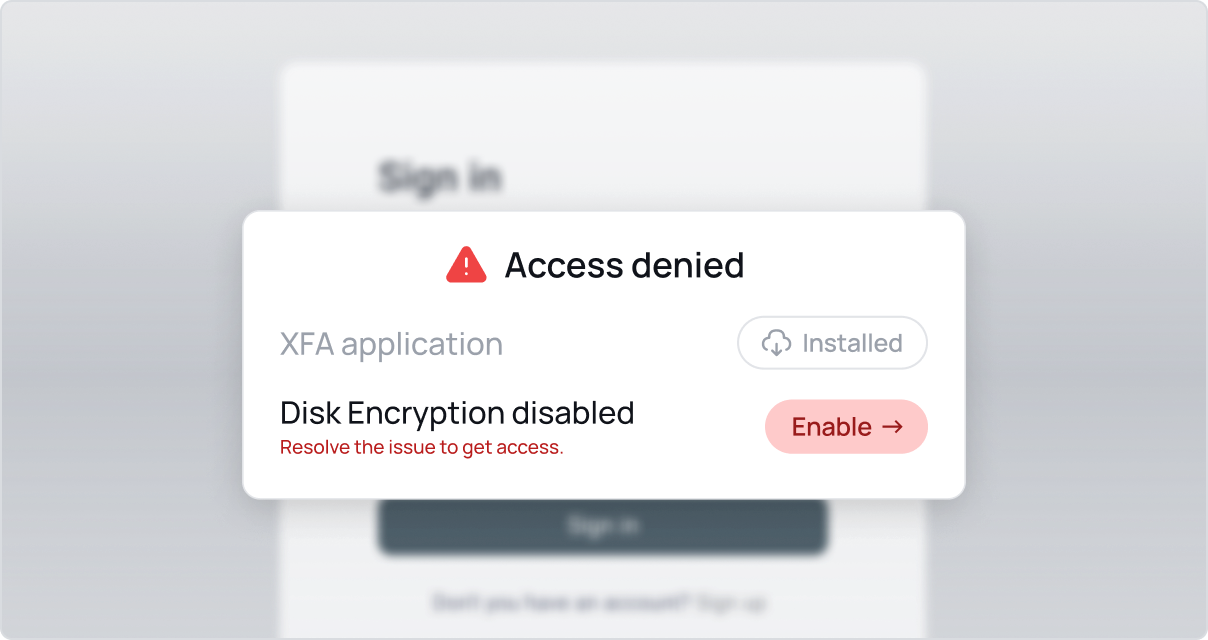
Task: Click the Sign in heading in the background form
Action: [441, 175]
